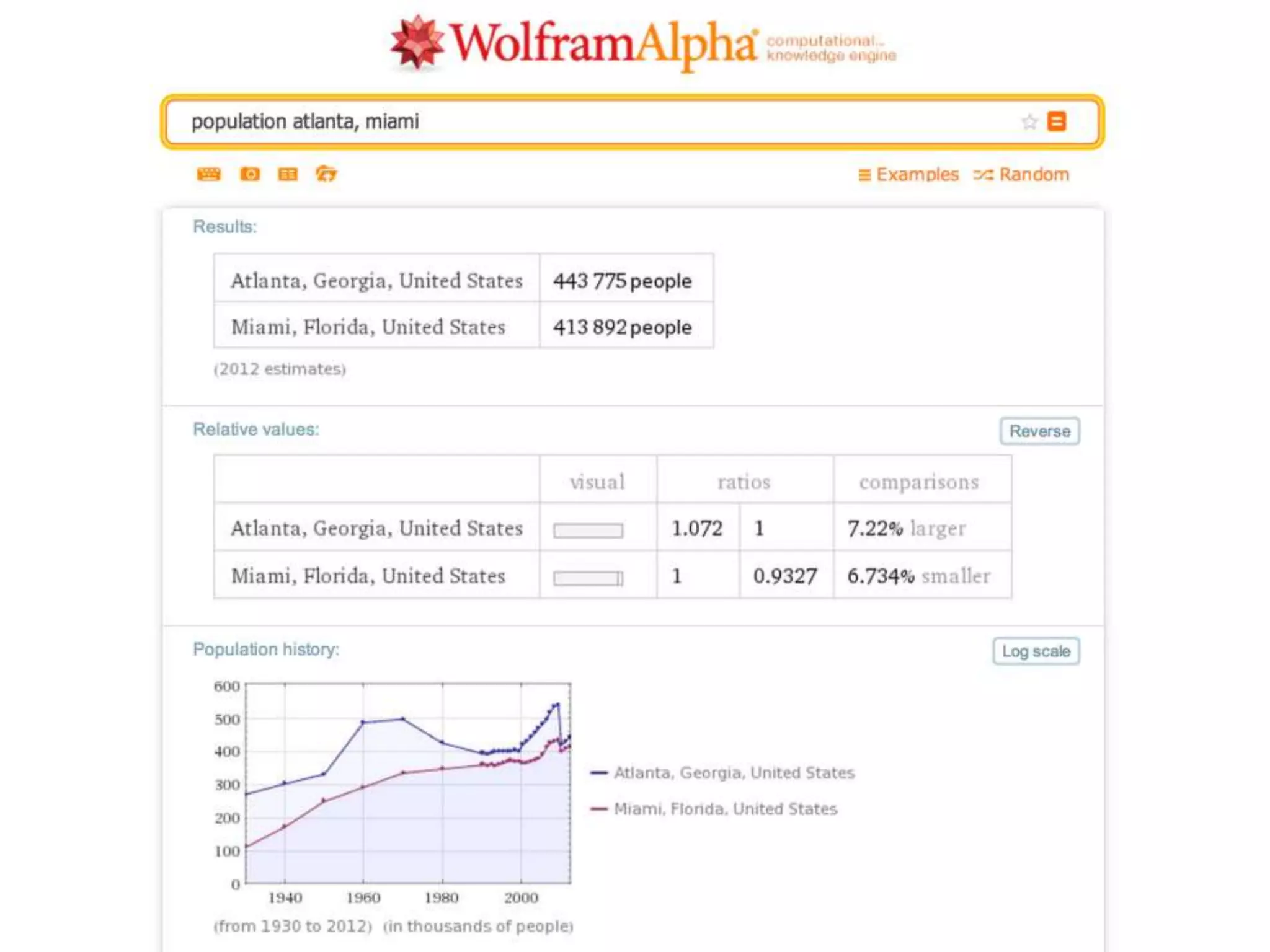Favorite this query with the star icon
The height and width of the screenshot is (952, 1270).
[x=1029, y=121]
